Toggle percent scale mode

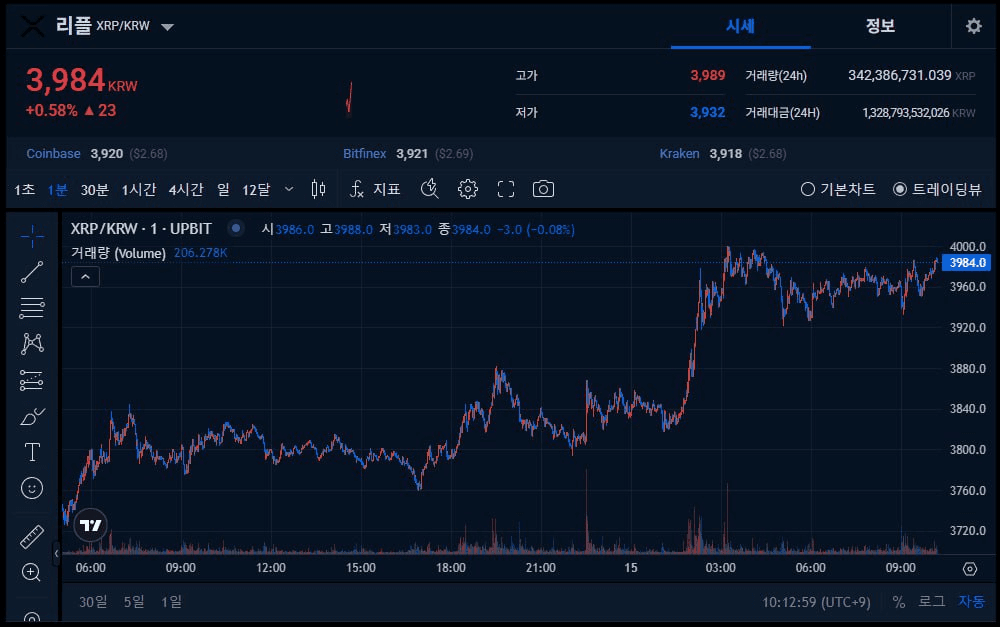click(899, 601)
